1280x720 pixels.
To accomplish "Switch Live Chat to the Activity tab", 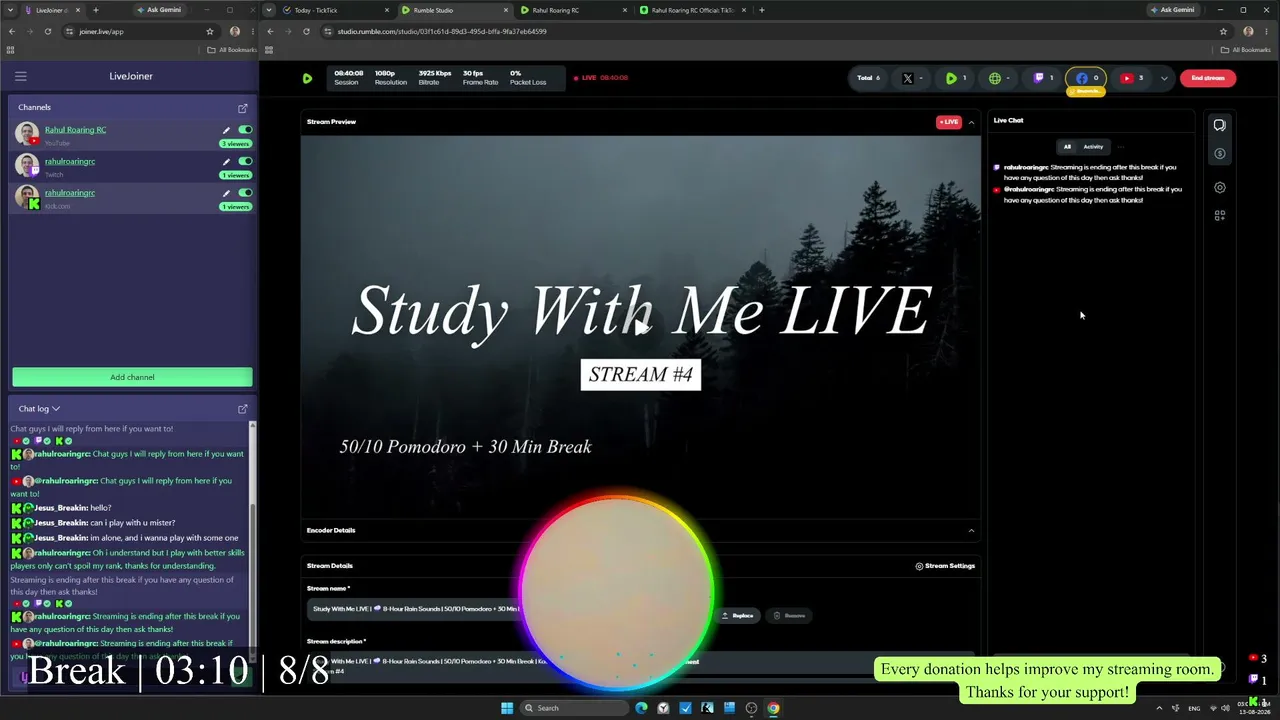I will [x=1093, y=147].
